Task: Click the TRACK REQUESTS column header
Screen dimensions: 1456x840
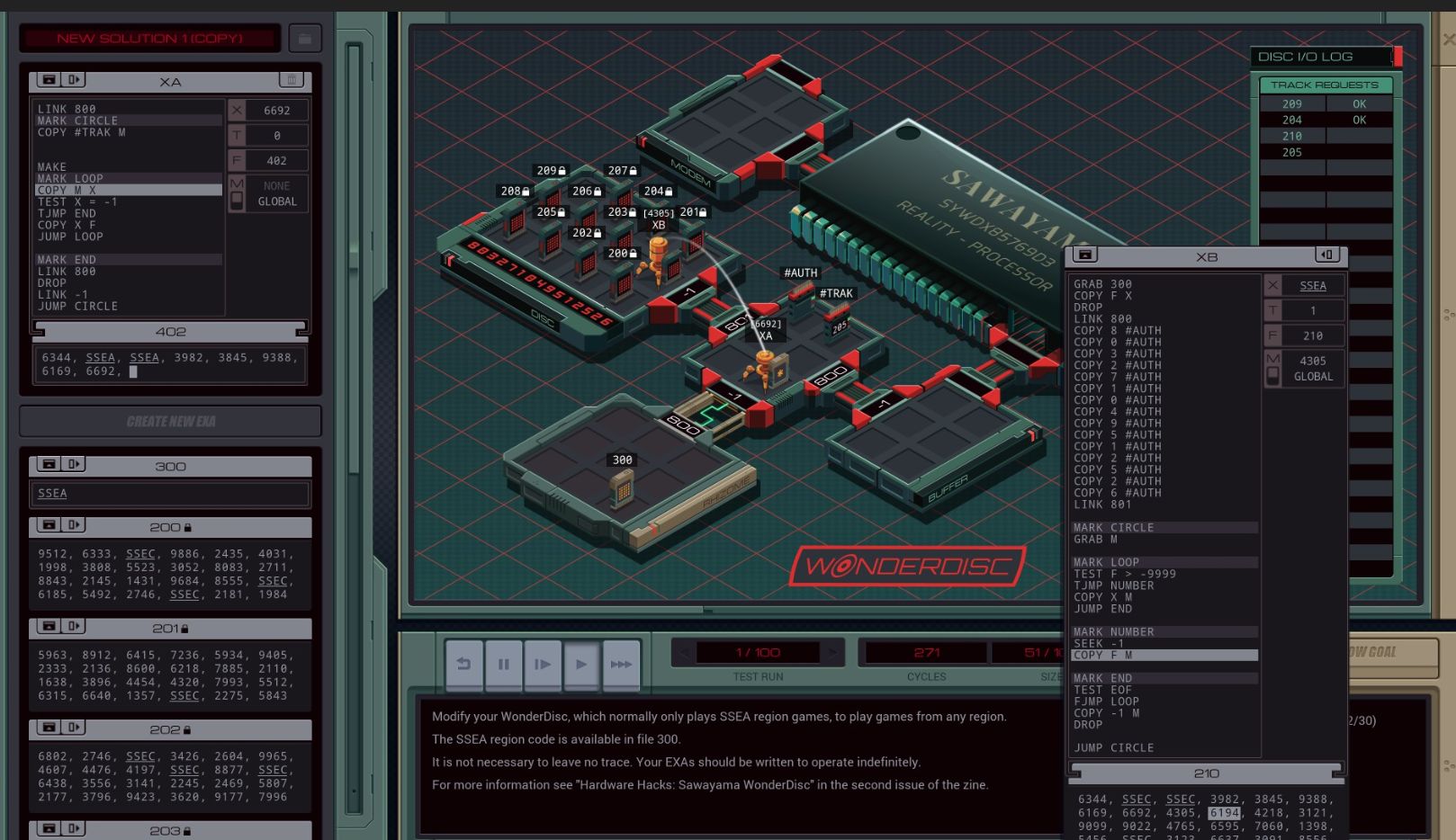Action: pyautogui.click(x=1325, y=85)
